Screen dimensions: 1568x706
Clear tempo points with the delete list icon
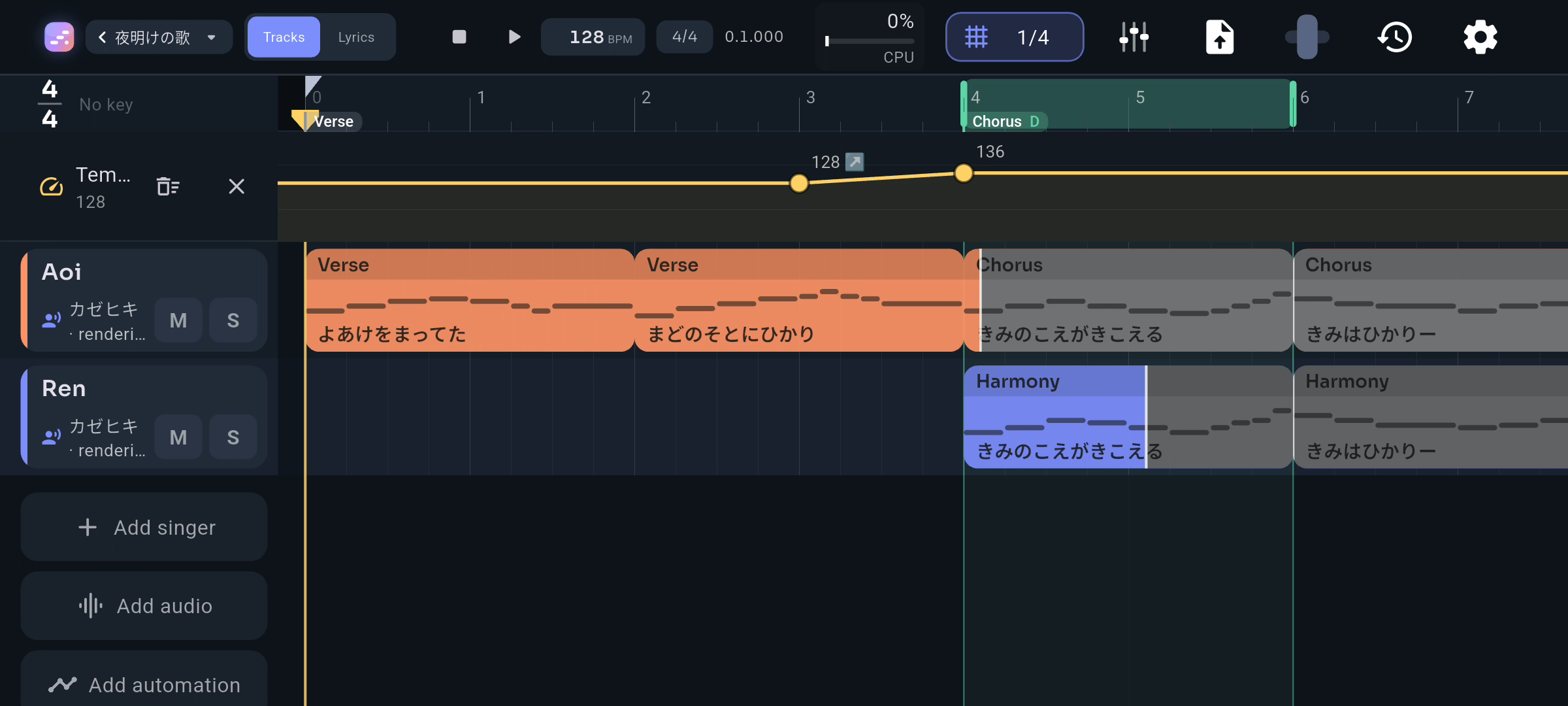pyautogui.click(x=168, y=187)
